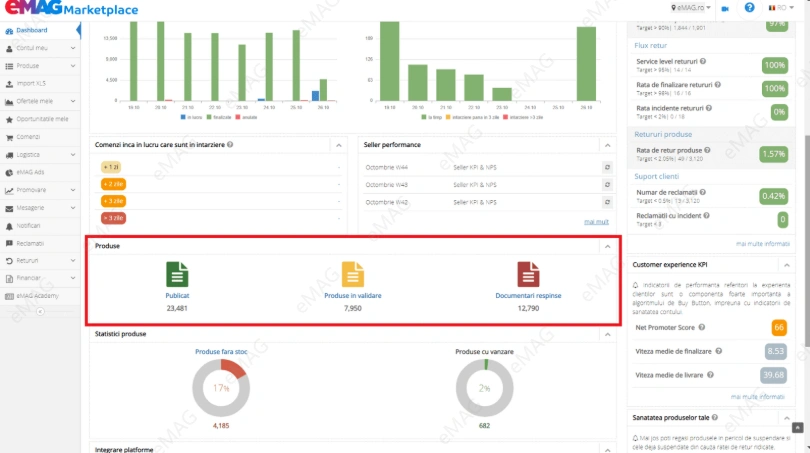Click the Produse fara stoc donut chart
The image size is (810, 453).
220,387
